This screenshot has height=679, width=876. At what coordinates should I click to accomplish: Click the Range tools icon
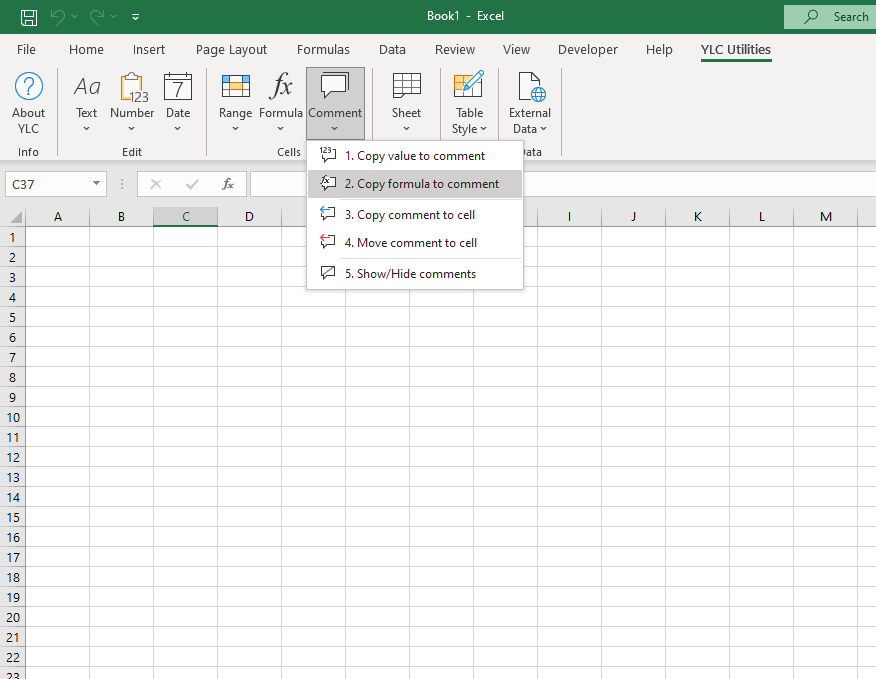coord(235,87)
